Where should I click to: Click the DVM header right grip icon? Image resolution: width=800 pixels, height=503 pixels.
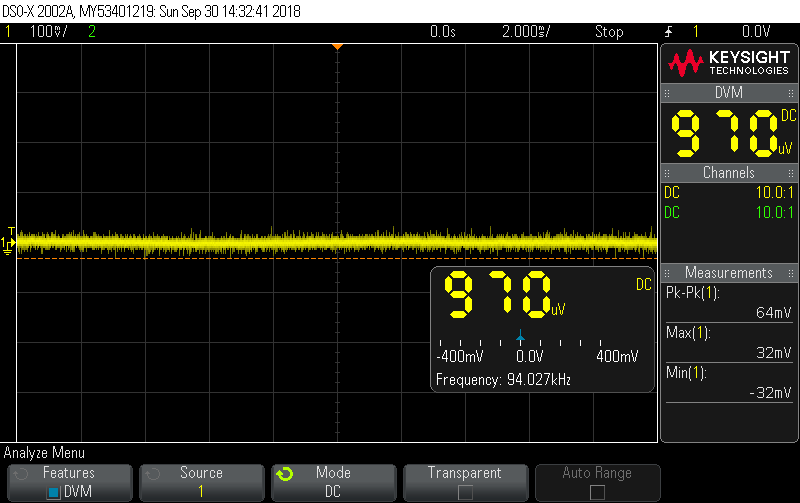pyautogui.click(x=791, y=93)
